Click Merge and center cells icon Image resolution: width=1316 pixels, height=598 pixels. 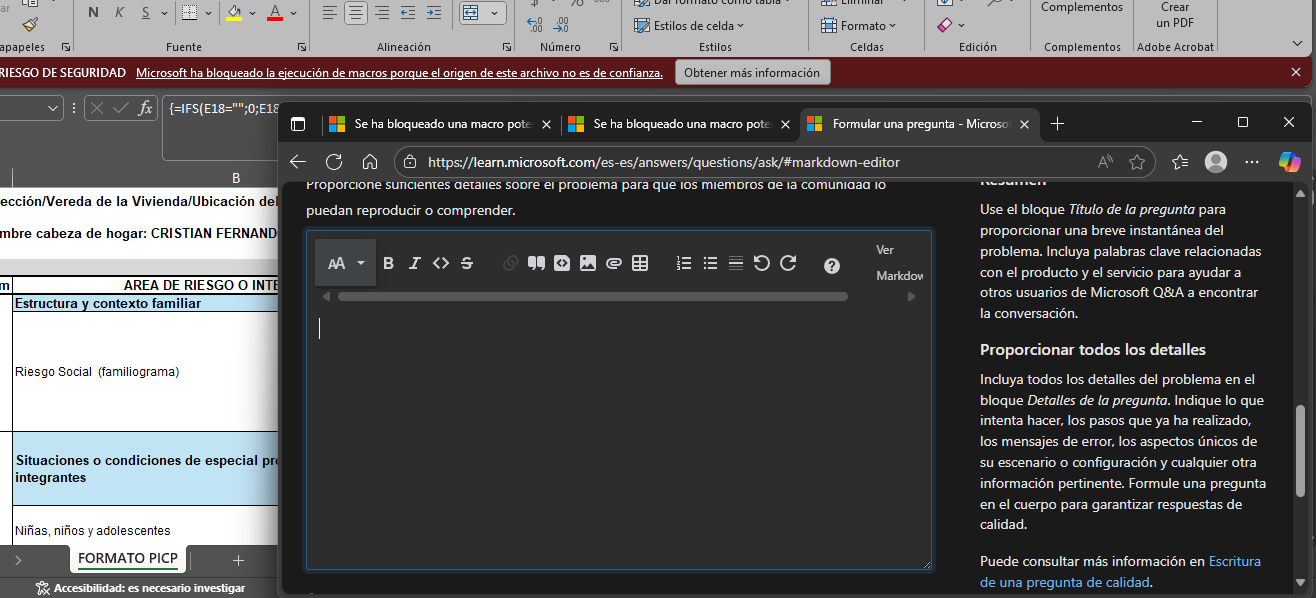[x=472, y=13]
